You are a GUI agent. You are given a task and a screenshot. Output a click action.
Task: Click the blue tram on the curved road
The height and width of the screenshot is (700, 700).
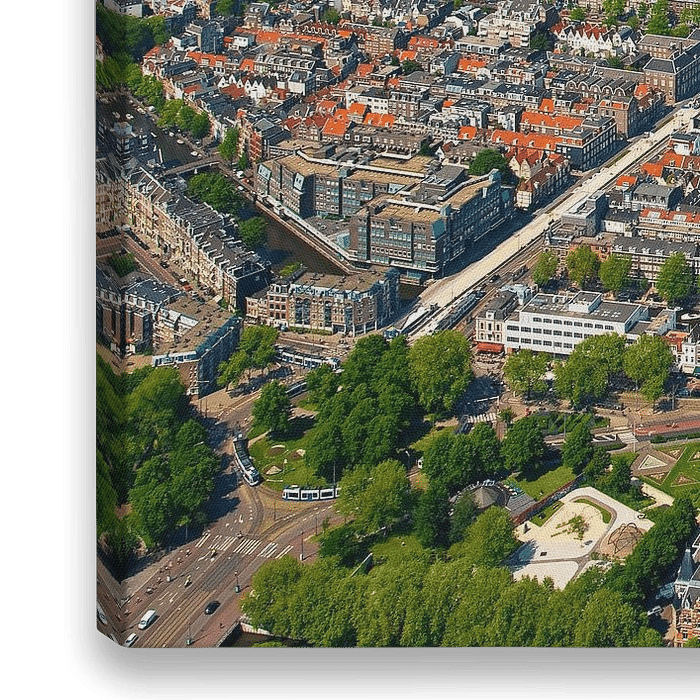coord(246,462)
